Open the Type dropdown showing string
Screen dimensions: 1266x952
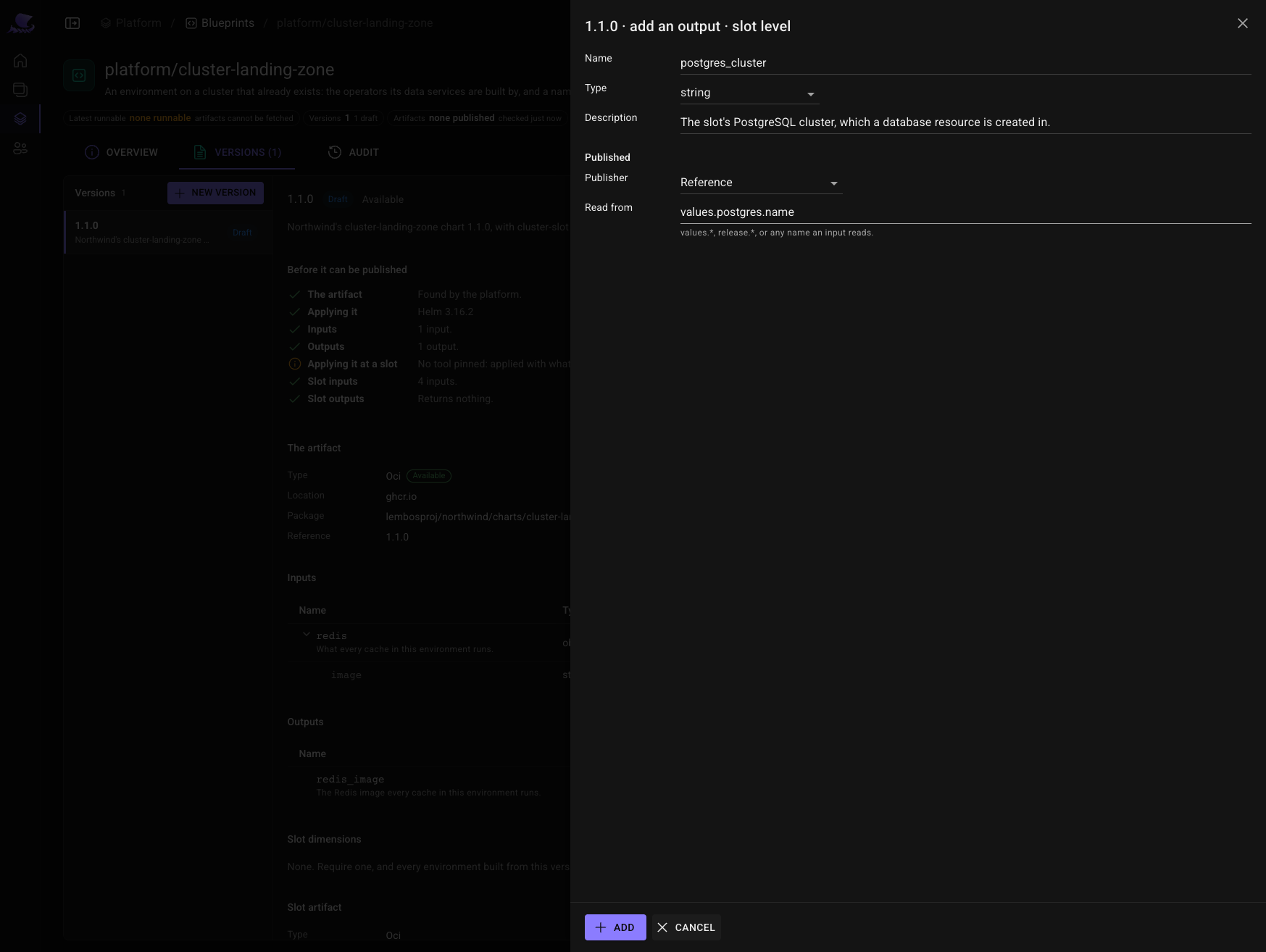click(x=749, y=93)
